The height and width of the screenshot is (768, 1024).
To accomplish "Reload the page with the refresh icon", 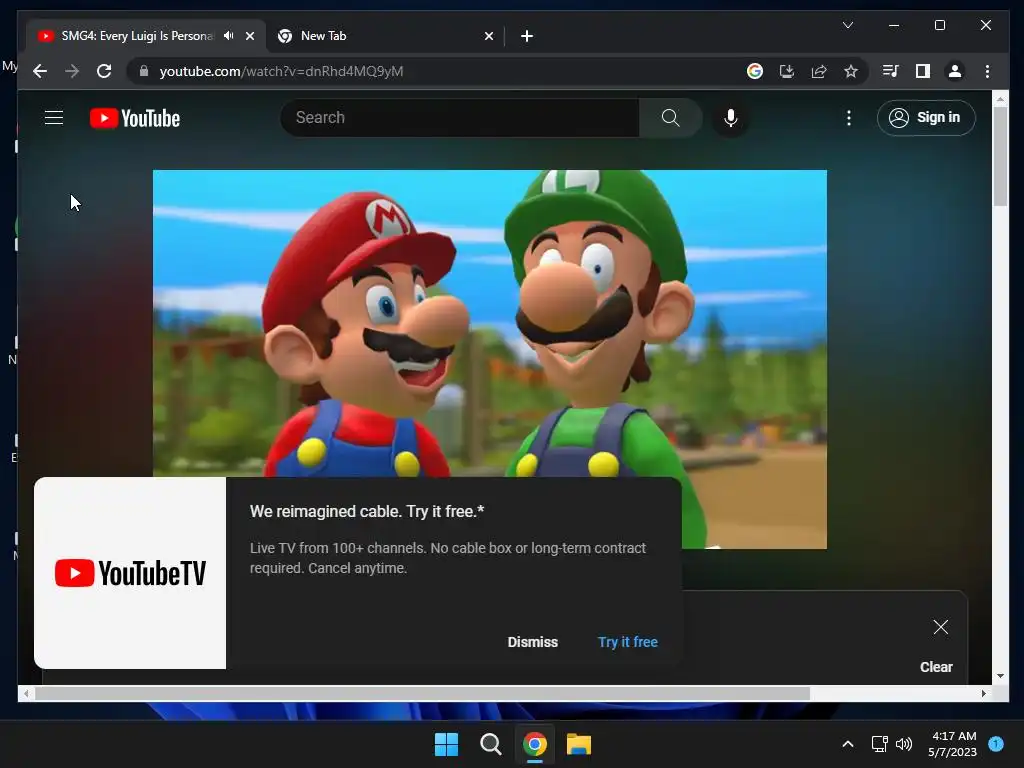I will point(104,71).
